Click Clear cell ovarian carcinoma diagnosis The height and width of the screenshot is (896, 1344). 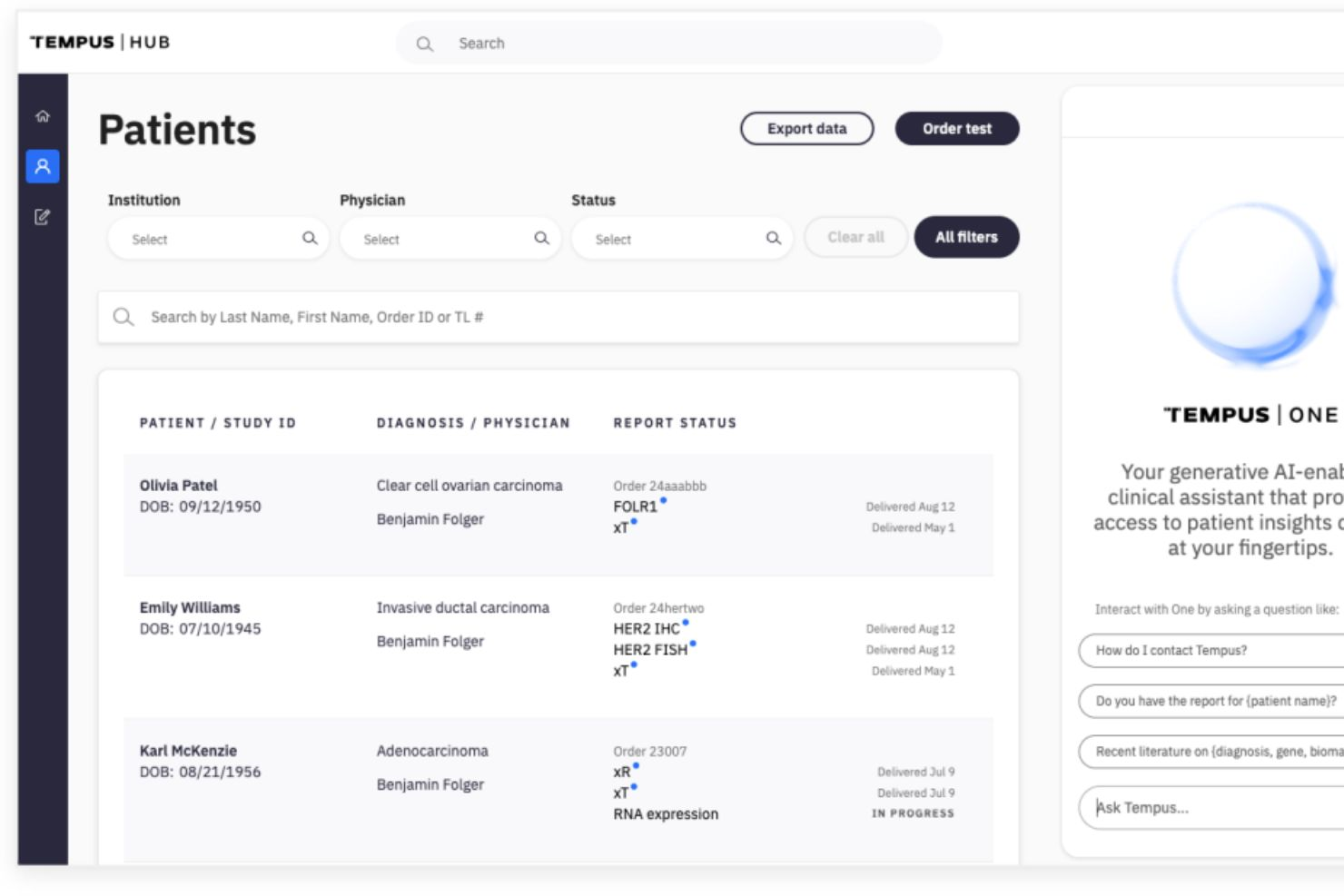[469, 486]
